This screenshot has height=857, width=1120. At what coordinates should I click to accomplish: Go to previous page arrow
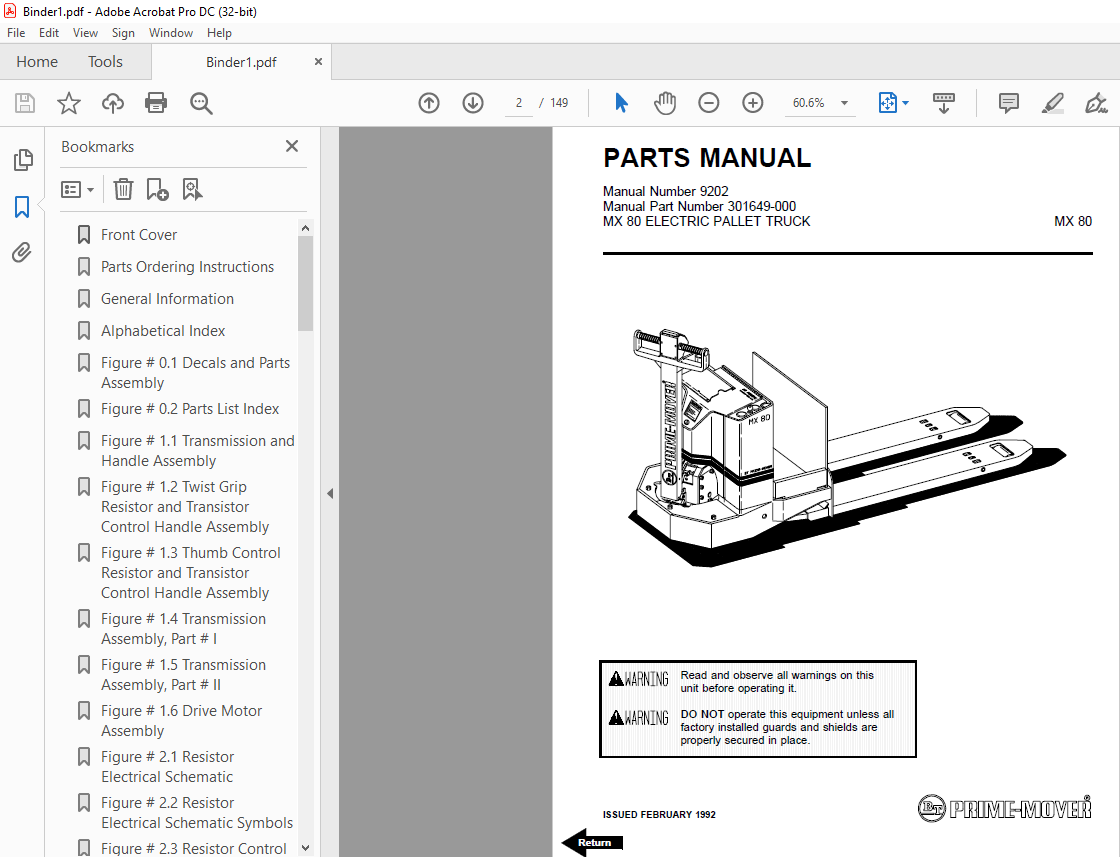(429, 103)
